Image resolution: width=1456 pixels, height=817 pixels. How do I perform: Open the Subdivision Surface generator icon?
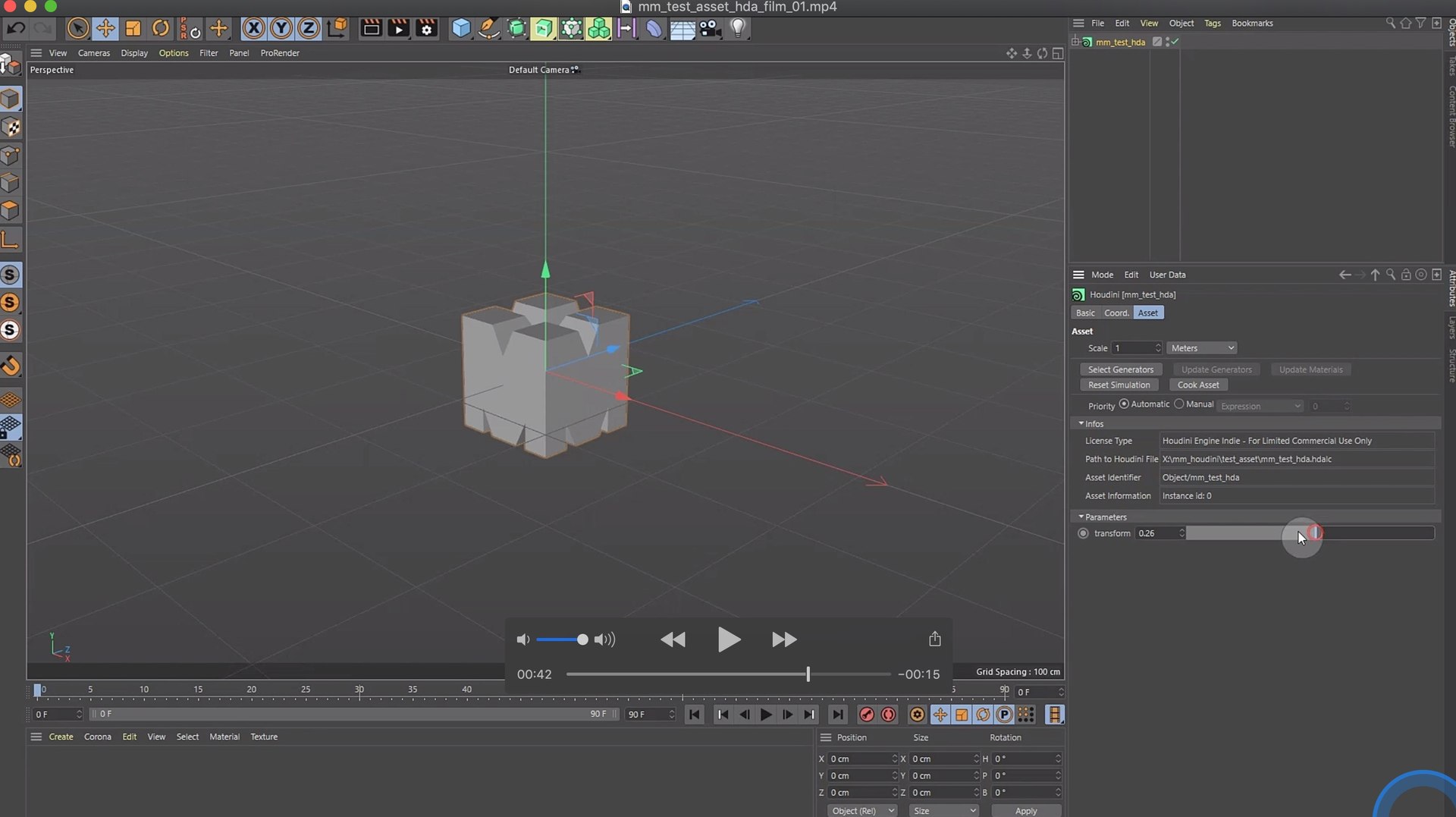(x=516, y=29)
